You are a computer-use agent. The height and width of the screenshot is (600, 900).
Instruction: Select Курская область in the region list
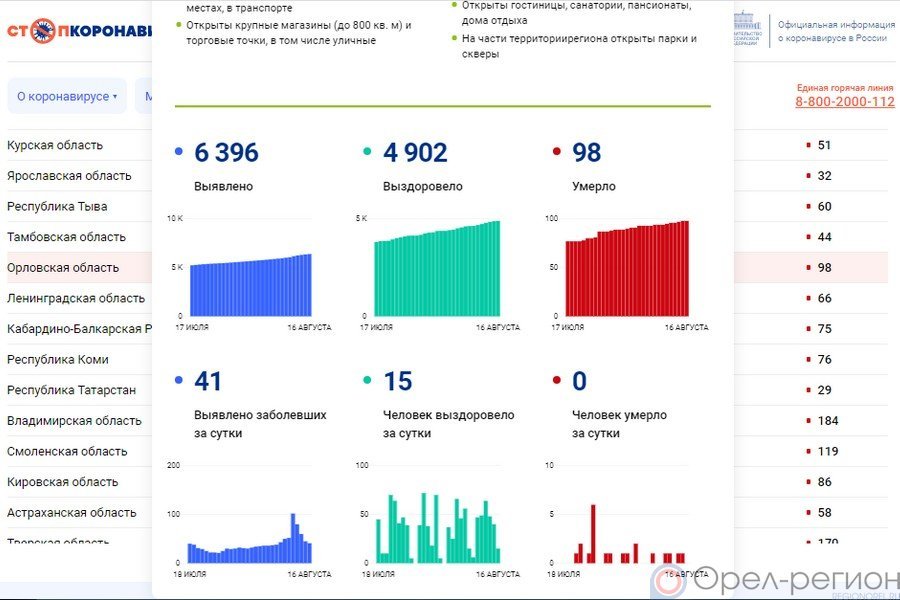(55, 145)
